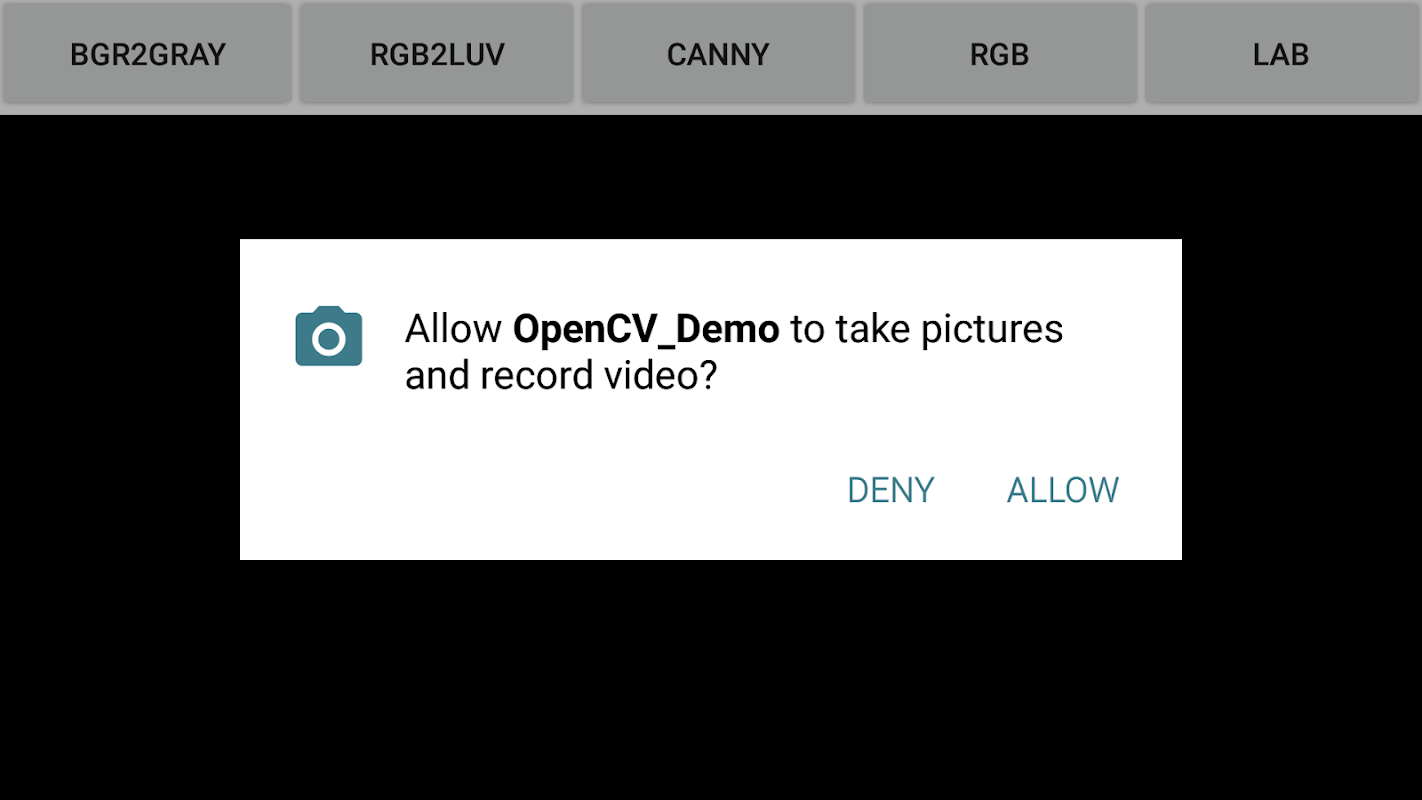Choose the LAB mode button
This screenshot has height=800, width=1422.
1281,54
